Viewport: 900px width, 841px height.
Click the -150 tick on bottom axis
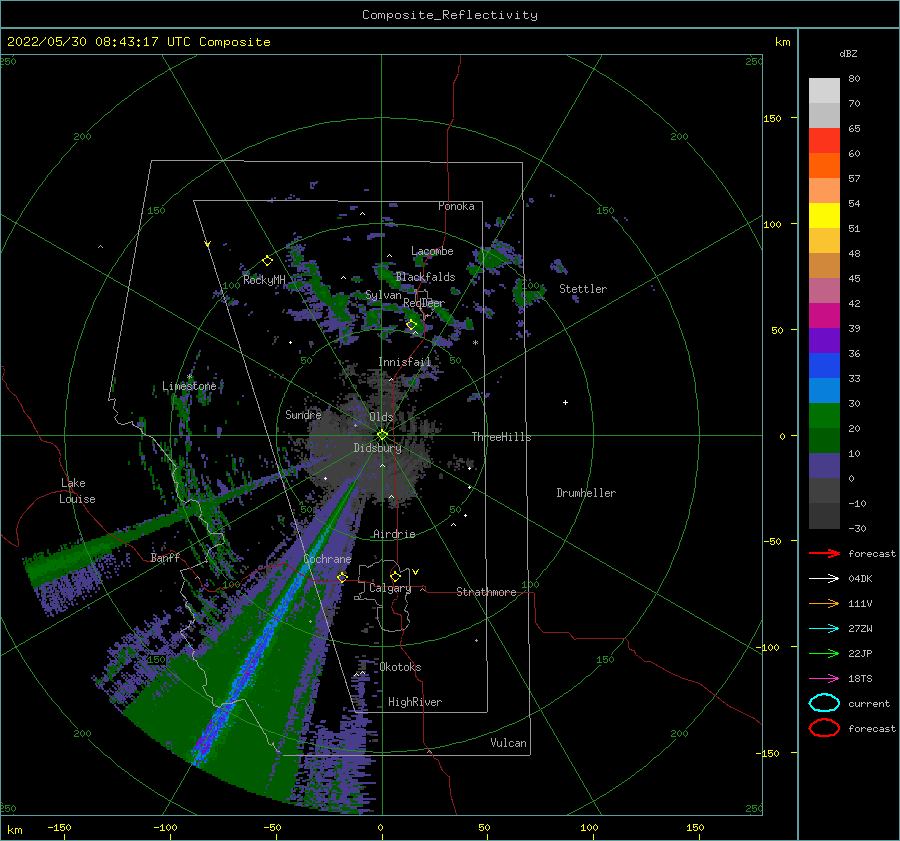59,828
